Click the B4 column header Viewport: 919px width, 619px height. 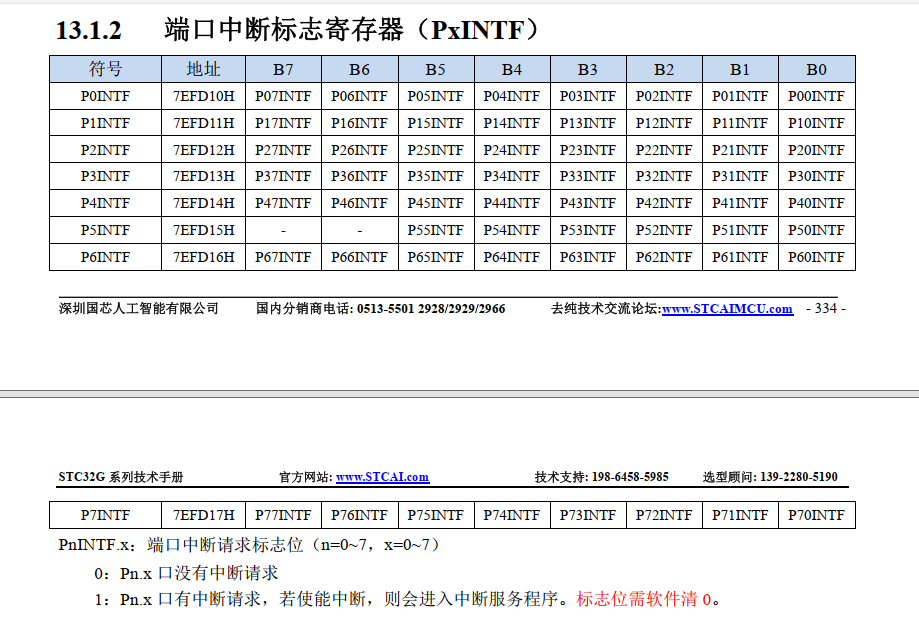coord(512,69)
